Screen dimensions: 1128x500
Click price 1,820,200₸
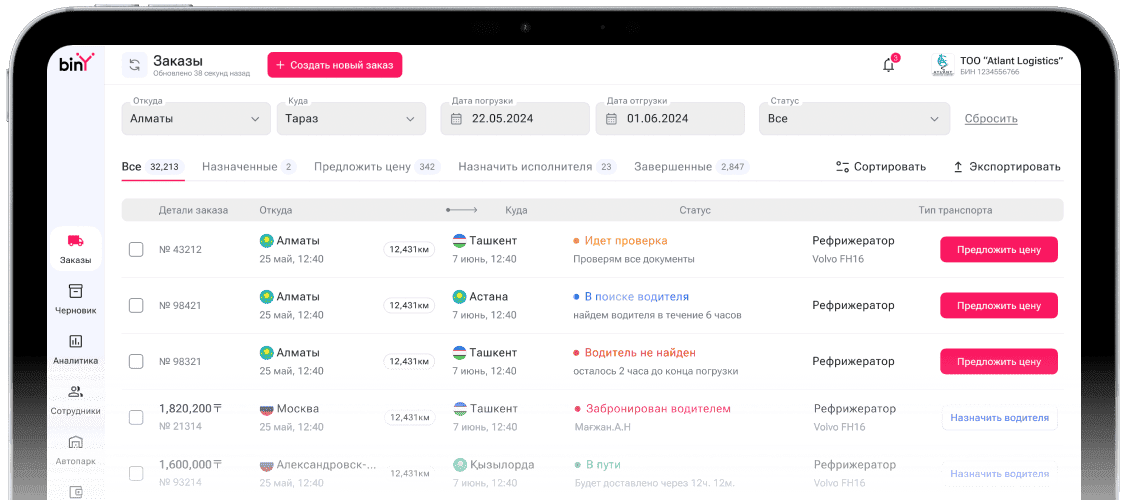[190, 409]
